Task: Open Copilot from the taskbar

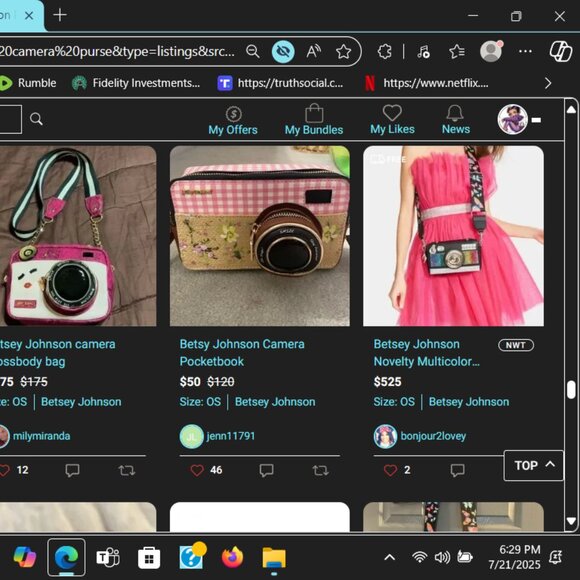Action: [25, 557]
